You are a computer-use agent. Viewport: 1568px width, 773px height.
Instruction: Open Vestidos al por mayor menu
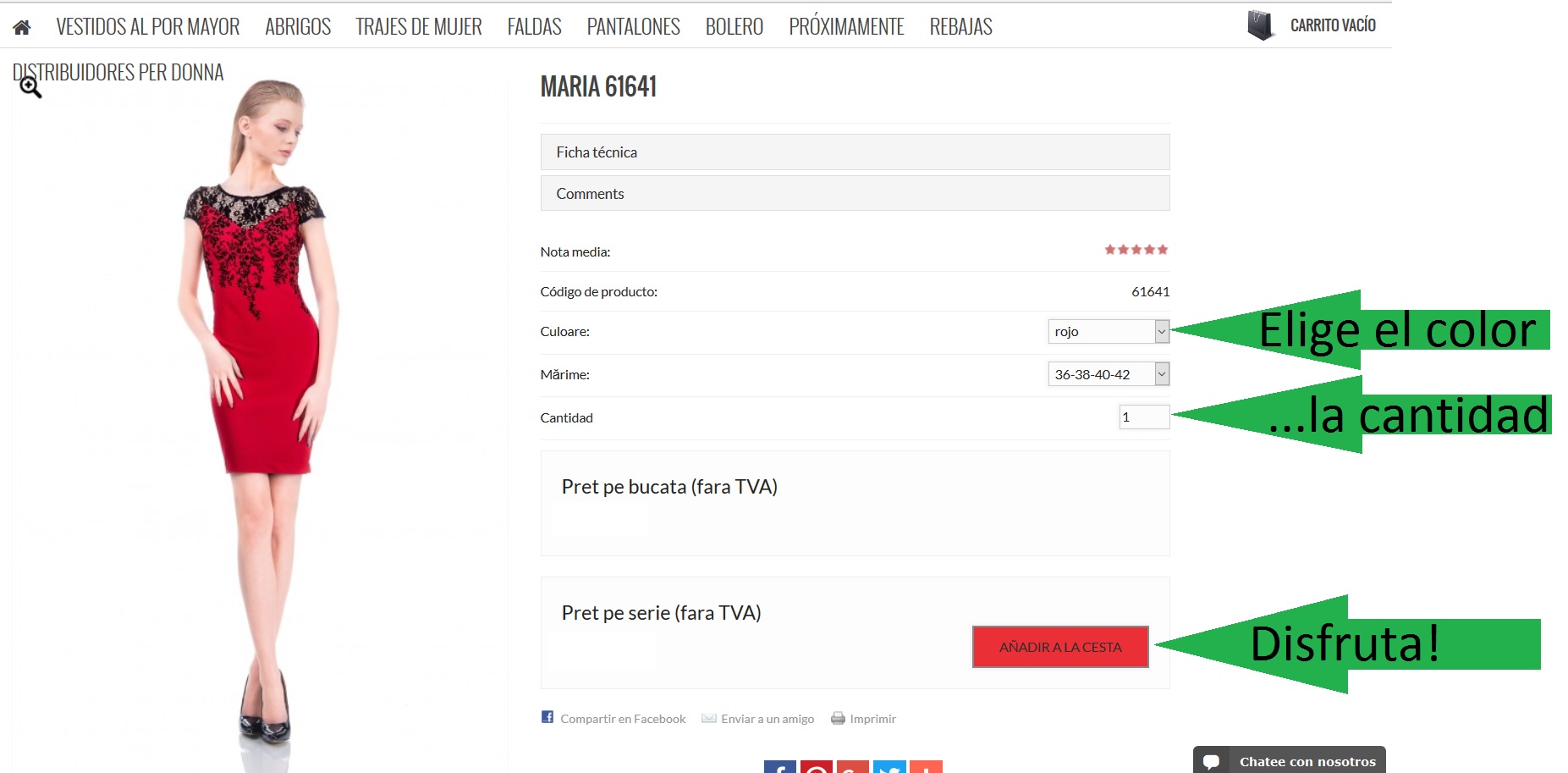click(x=148, y=27)
